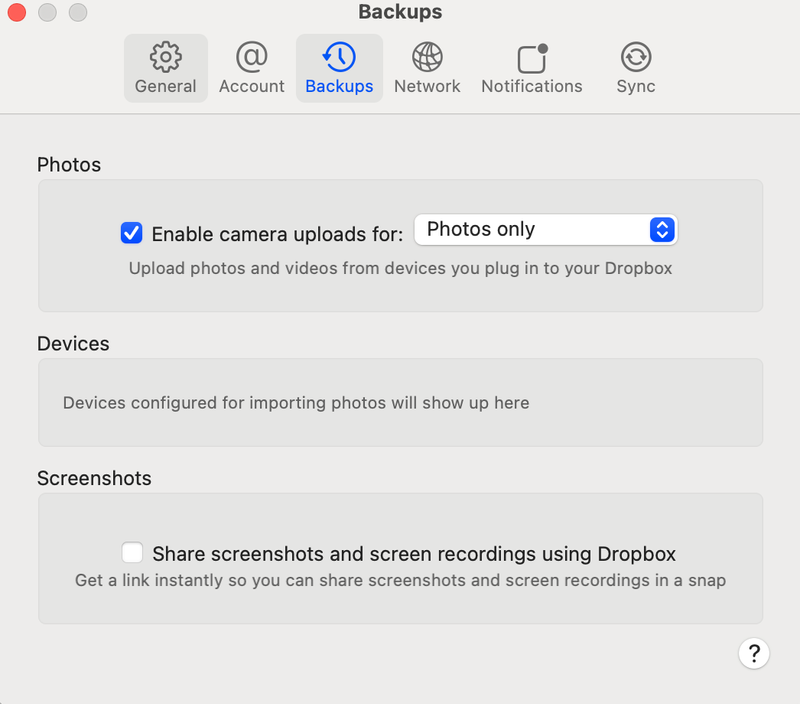Select the Sync tab label
This screenshot has width=800, height=704.
(636, 86)
